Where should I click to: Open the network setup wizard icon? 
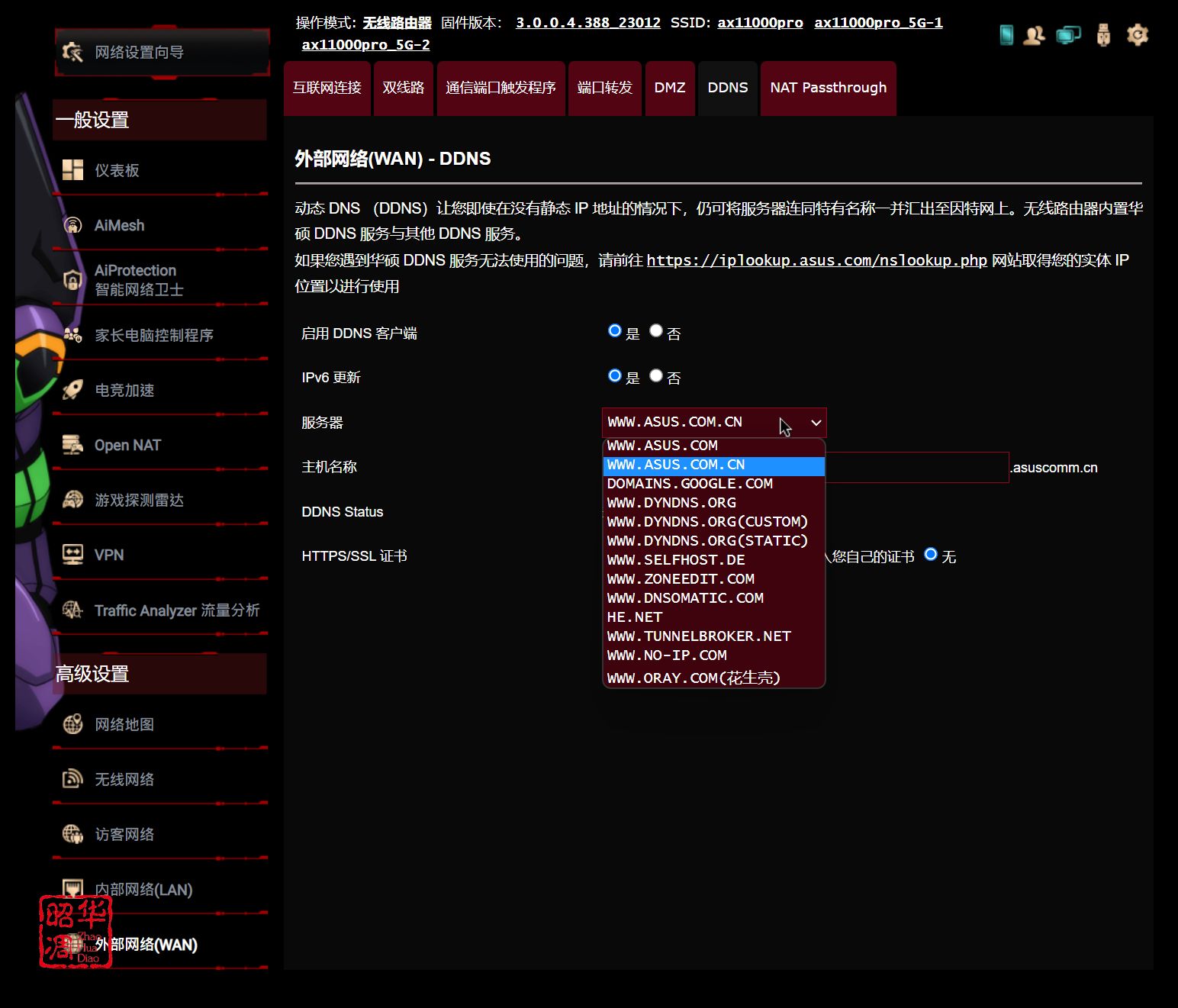pyautogui.click(x=72, y=52)
